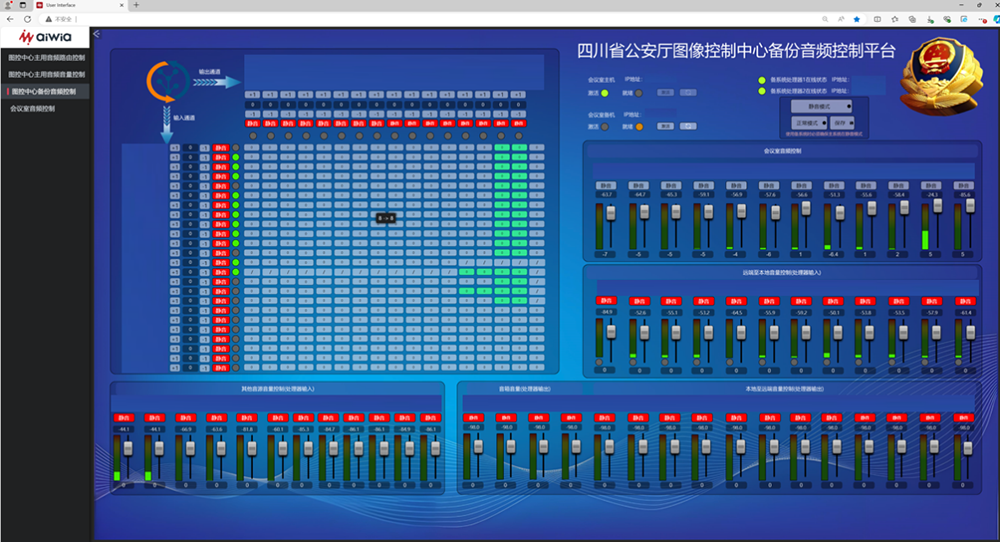Switch to 会议室音频控制 in the sidebar
Image resolution: width=1000 pixels, height=542 pixels.
33,108
